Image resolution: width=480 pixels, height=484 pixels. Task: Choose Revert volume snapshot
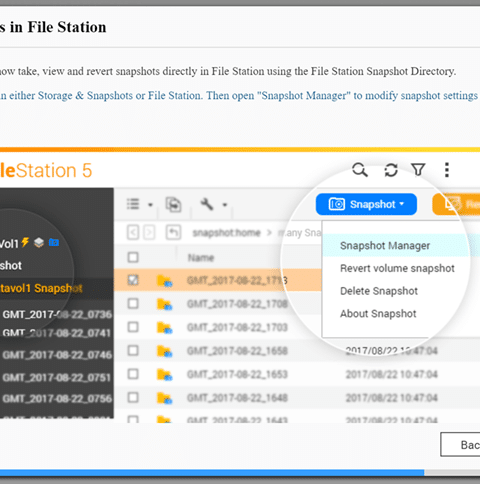[397, 268]
